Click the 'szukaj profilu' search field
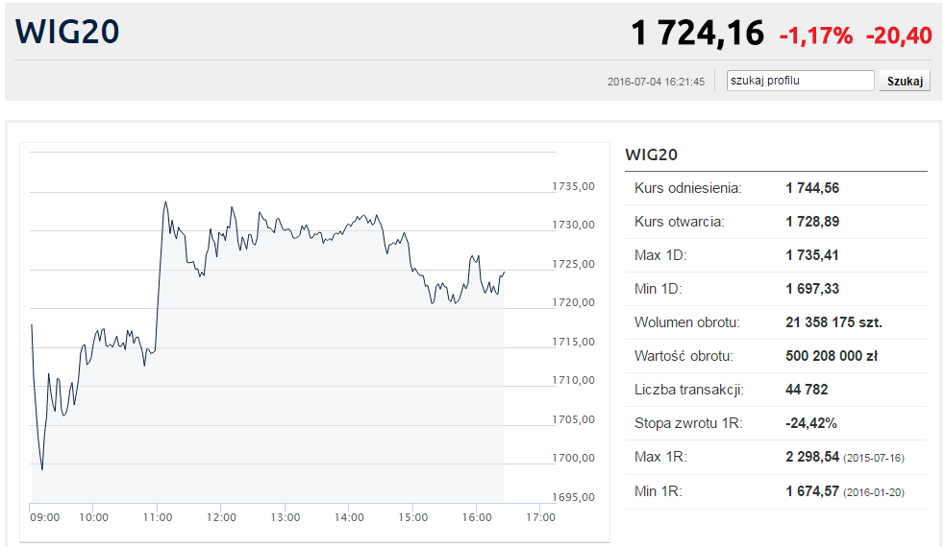The height and width of the screenshot is (547, 945). (800, 81)
